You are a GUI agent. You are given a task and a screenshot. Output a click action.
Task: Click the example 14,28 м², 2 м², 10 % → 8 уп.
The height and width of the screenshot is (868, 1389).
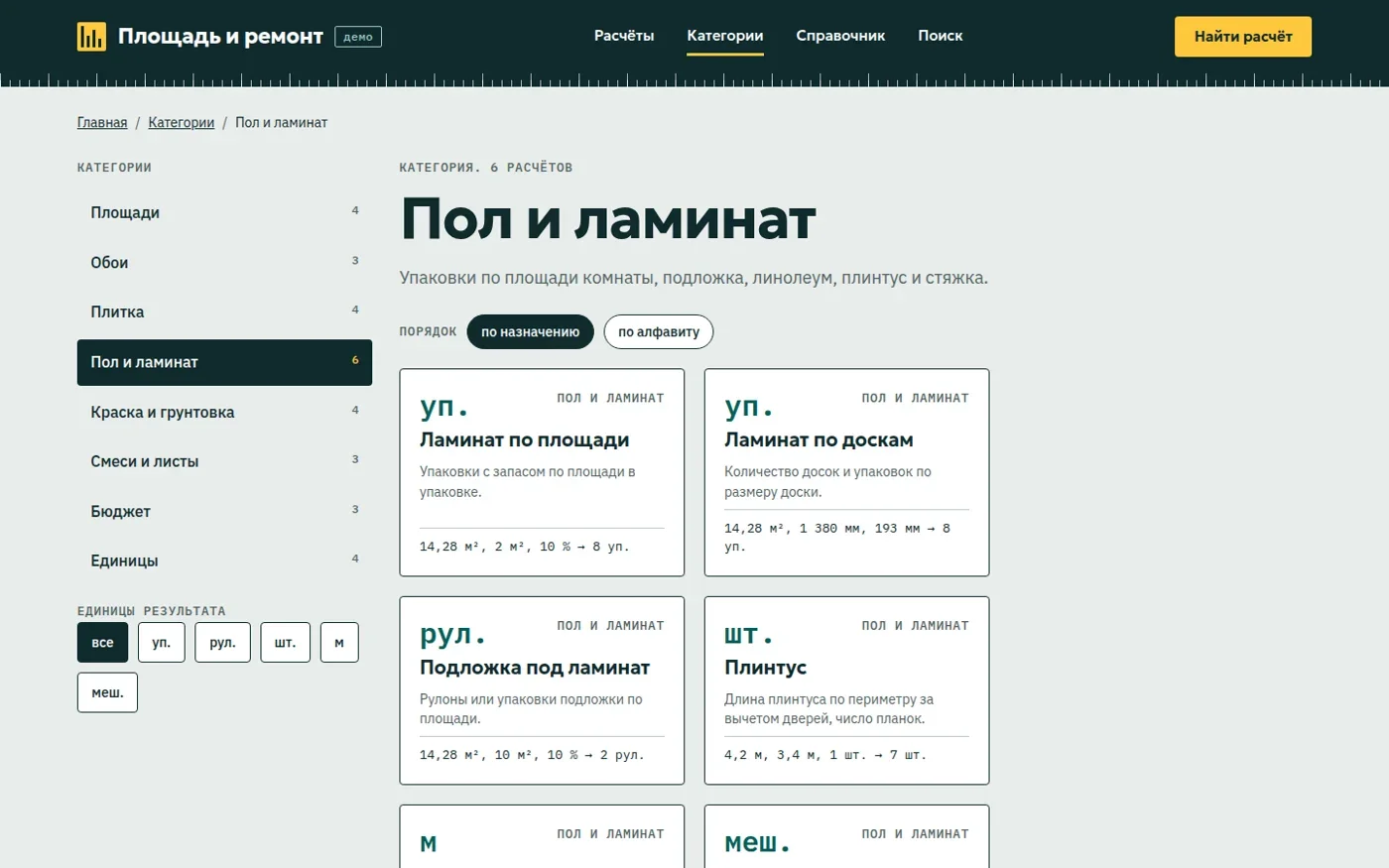[525, 547]
